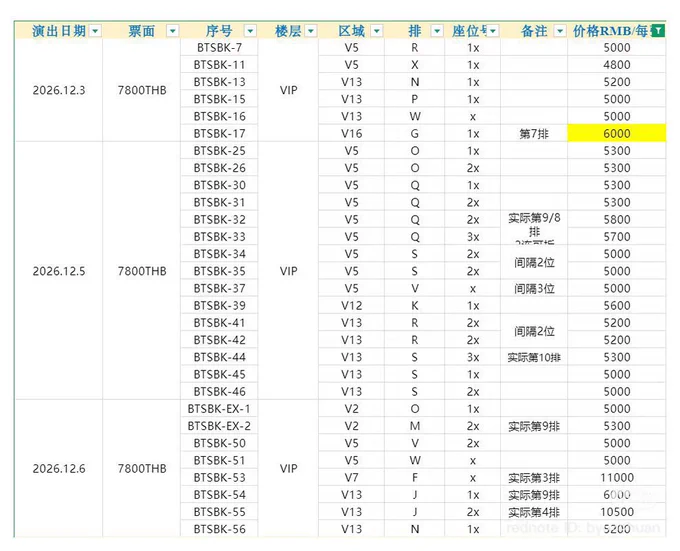Select cell BTSBK-55

pyautogui.click(x=219, y=512)
